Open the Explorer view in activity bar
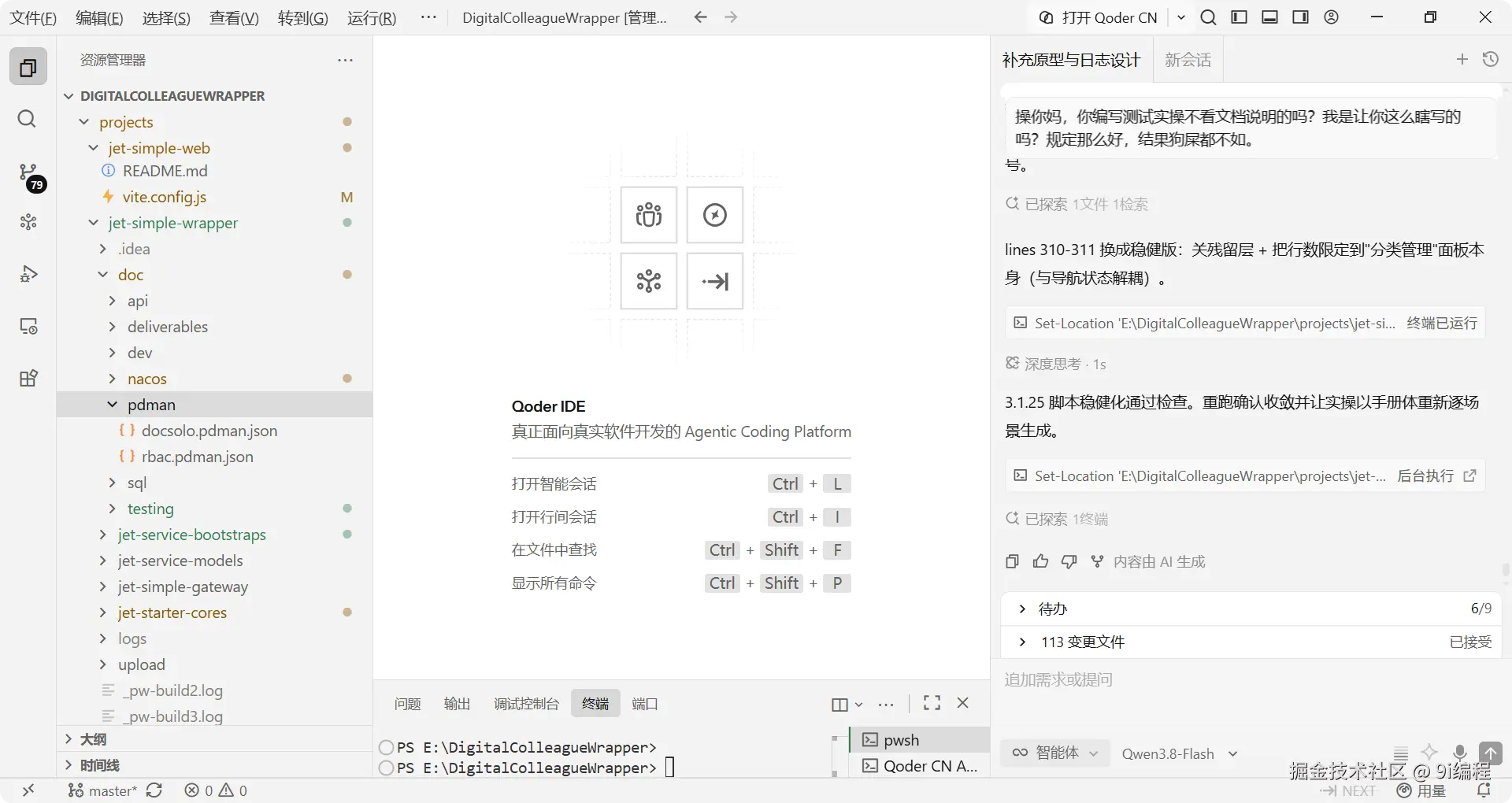Screen dimensions: 1512x803 pyautogui.click(x=28, y=67)
